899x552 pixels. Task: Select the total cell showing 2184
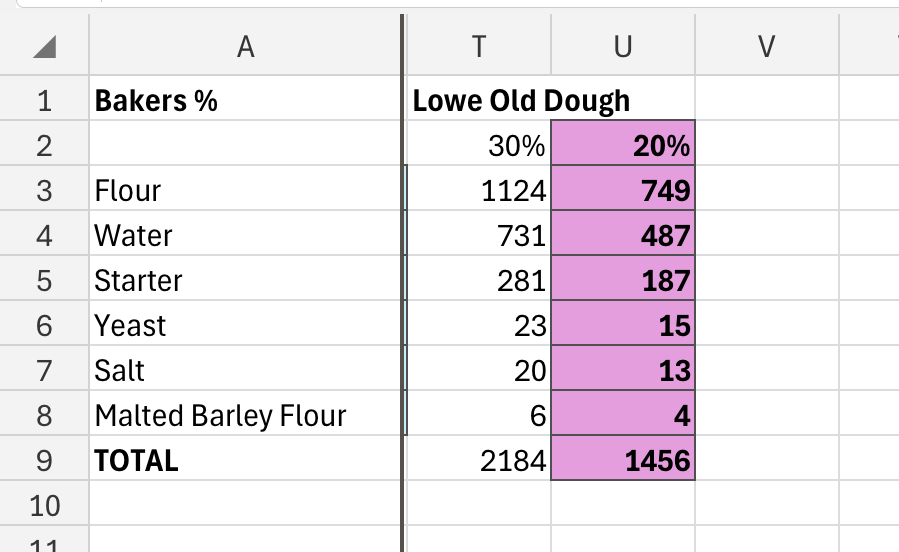click(479, 460)
